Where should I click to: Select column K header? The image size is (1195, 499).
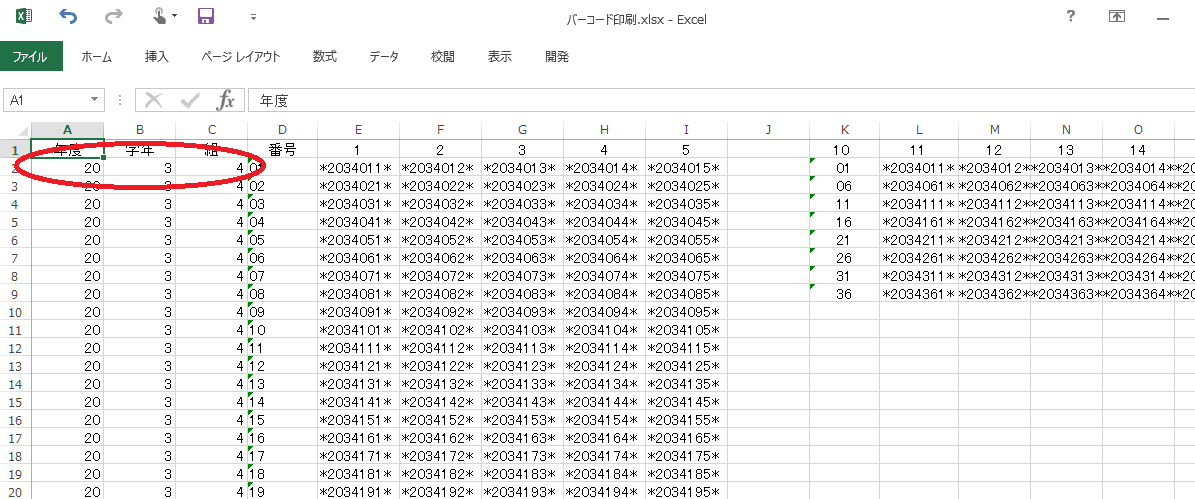click(844, 130)
